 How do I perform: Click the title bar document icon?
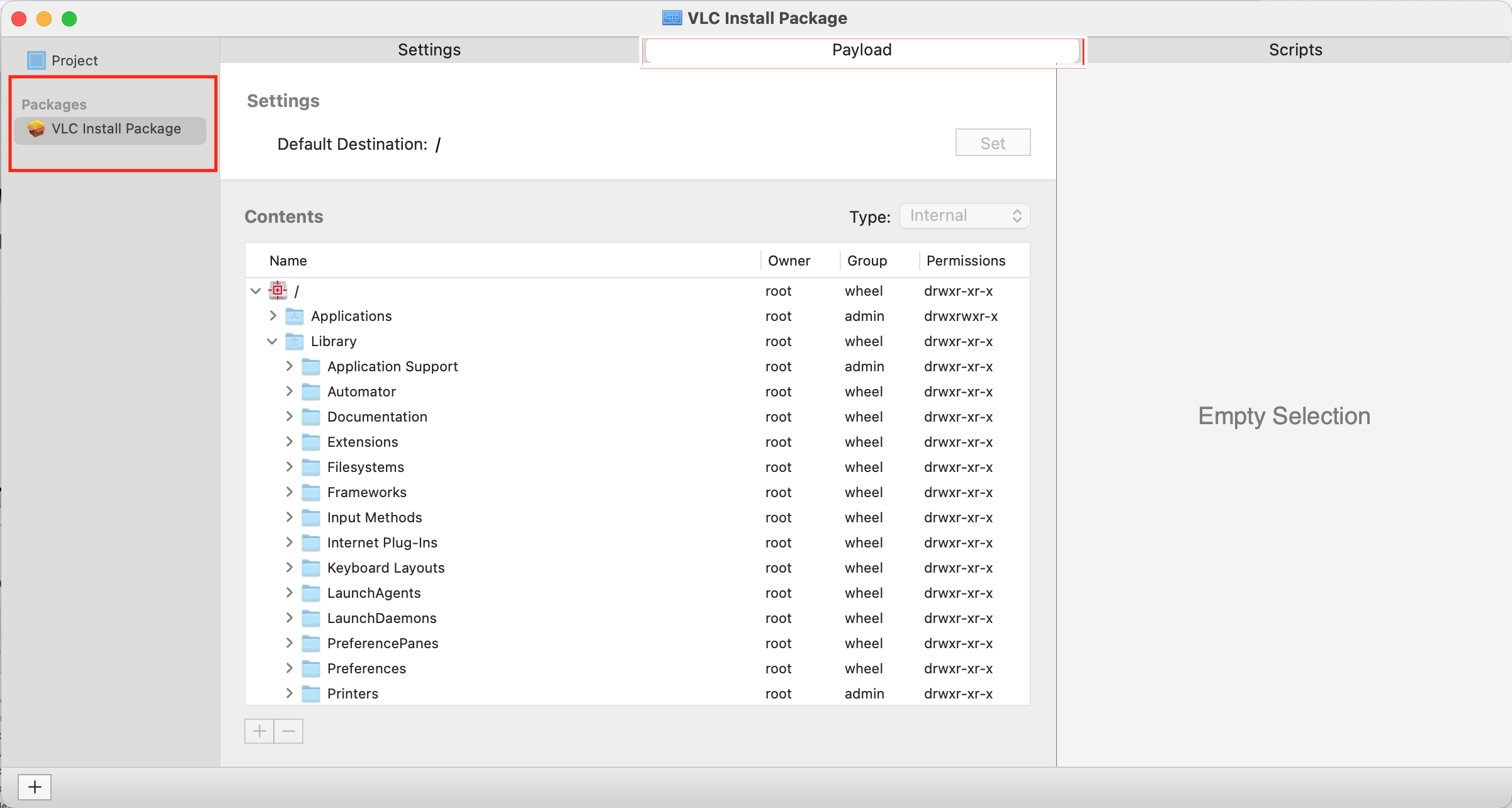672,18
